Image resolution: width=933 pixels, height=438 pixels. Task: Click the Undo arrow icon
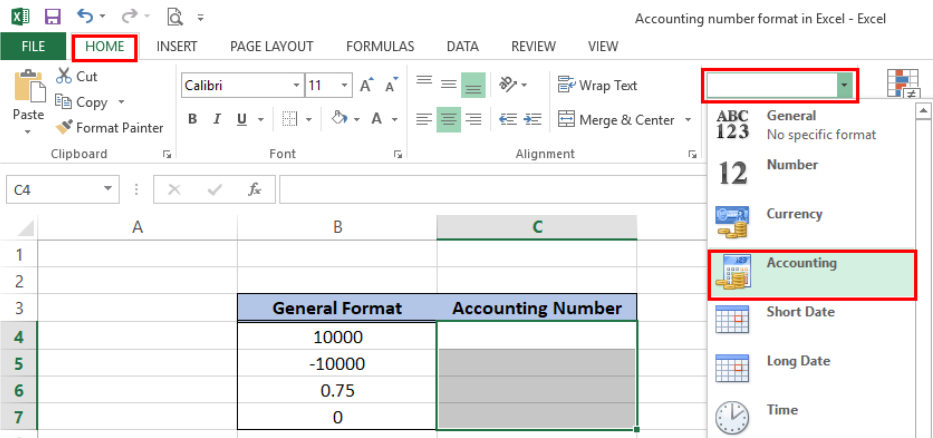pos(85,16)
